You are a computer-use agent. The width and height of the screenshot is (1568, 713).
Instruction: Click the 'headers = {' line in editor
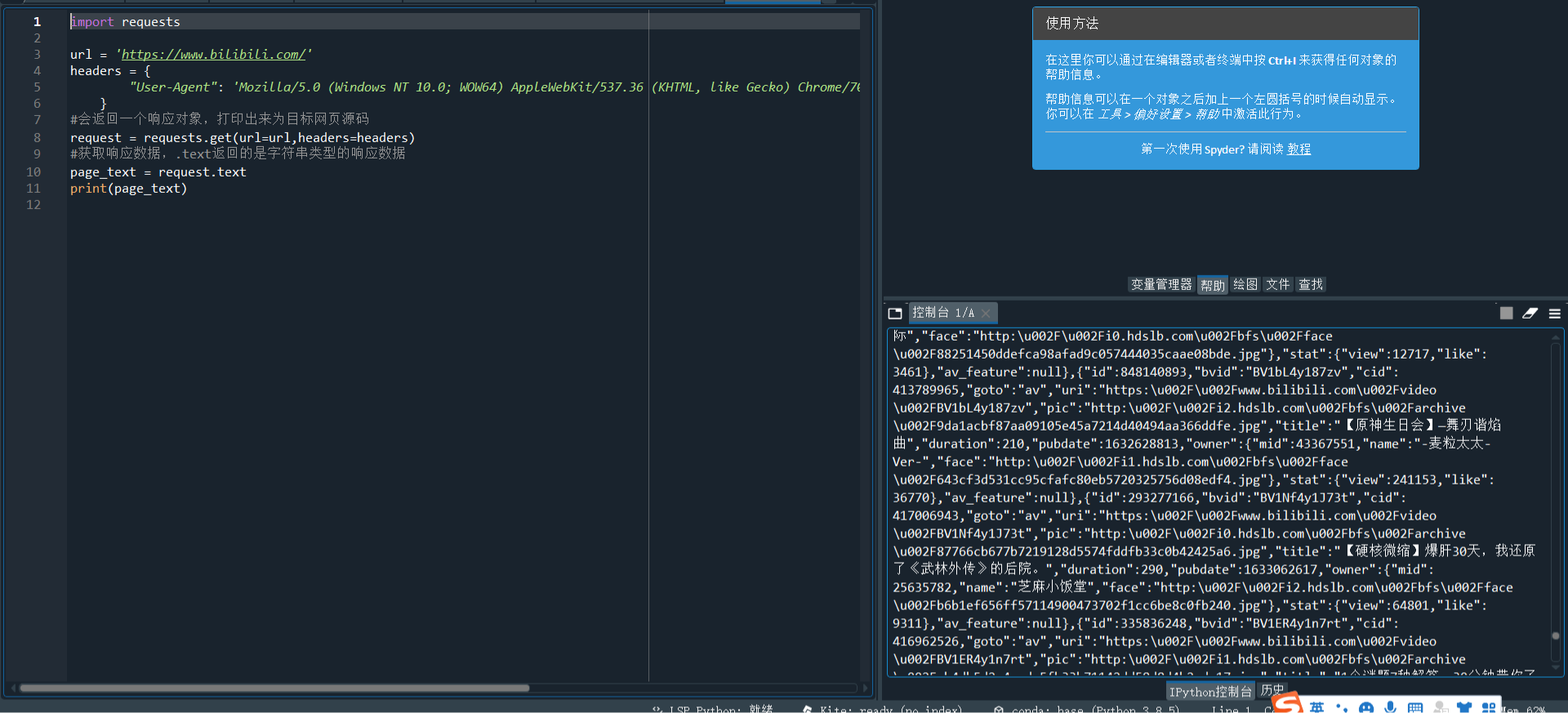point(110,71)
